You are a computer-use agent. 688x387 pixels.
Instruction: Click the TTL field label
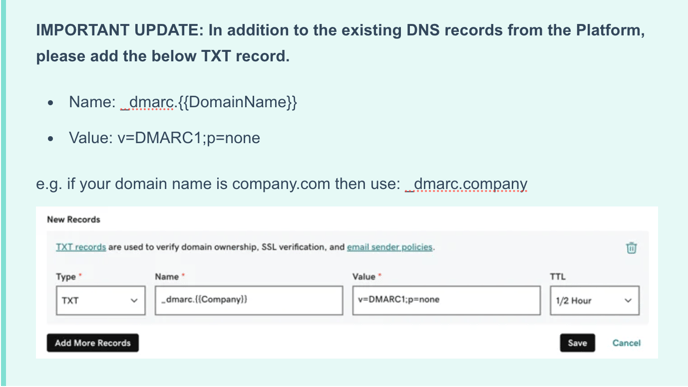557,277
